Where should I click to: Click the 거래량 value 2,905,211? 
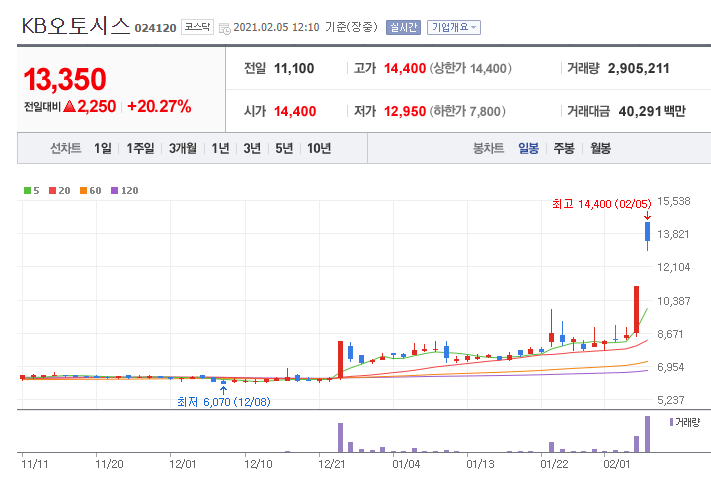tap(638, 68)
